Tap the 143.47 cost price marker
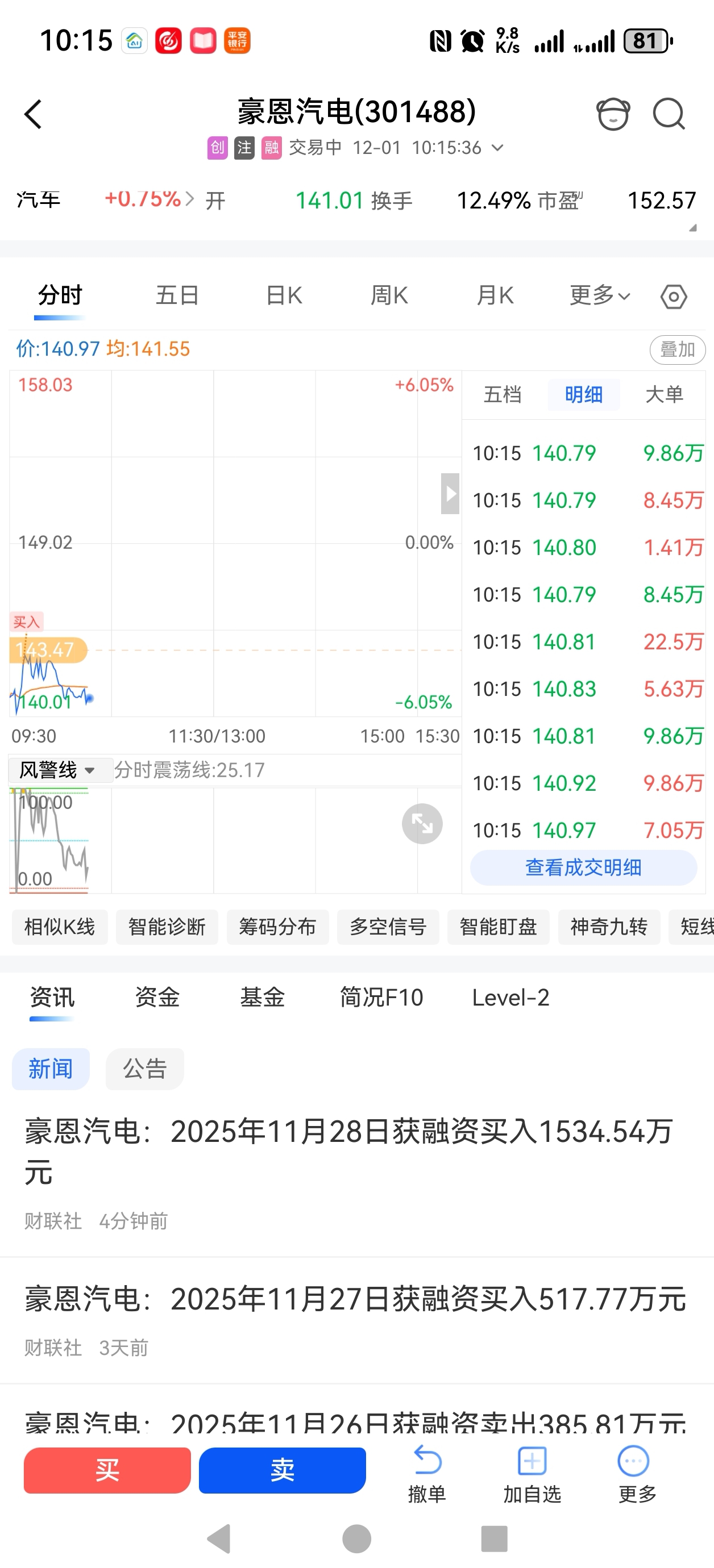714x1568 pixels. pos(48,650)
